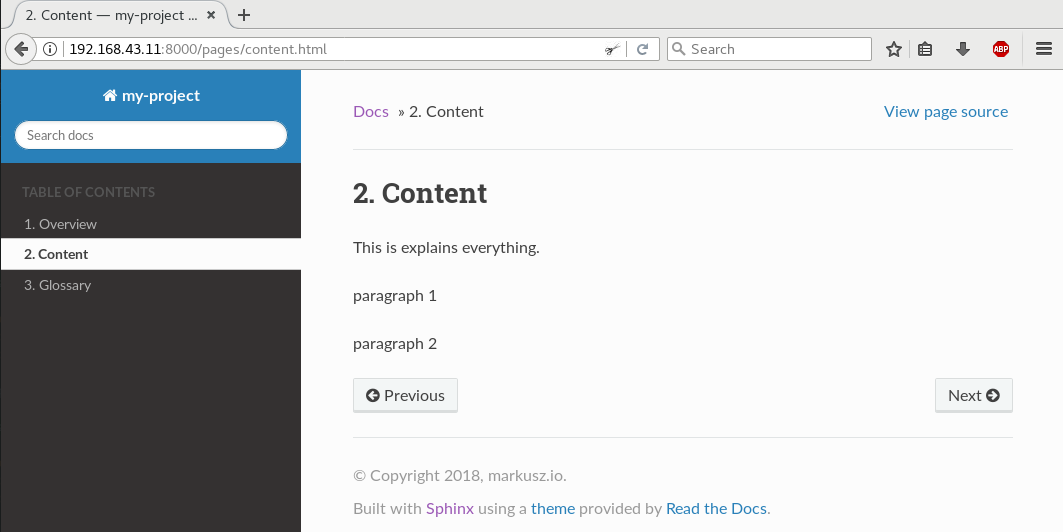Click the scissors icon in the address bar

(613, 49)
